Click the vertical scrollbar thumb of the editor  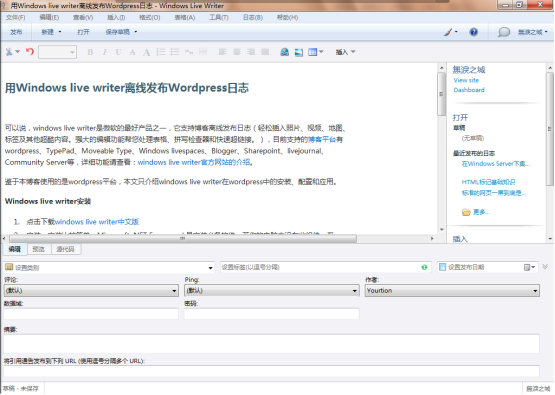(x=441, y=94)
